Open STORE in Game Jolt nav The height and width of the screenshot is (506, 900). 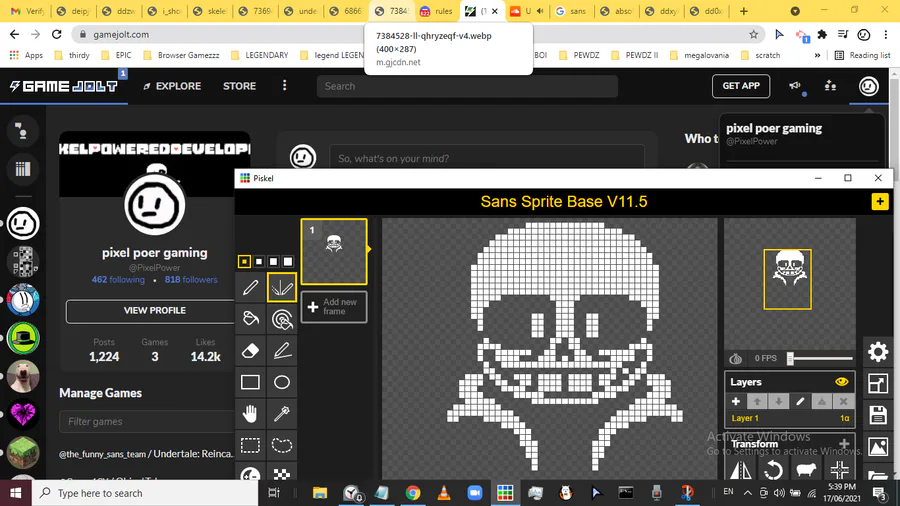pyautogui.click(x=239, y=86)
